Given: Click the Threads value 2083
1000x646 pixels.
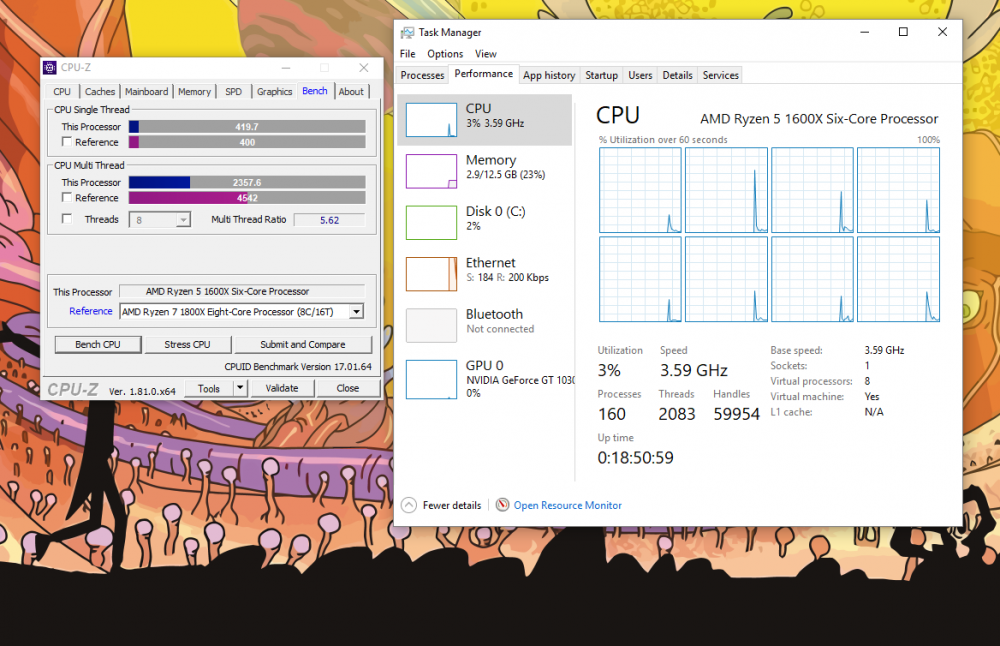Looking at the screenshot, I should 677,414.
